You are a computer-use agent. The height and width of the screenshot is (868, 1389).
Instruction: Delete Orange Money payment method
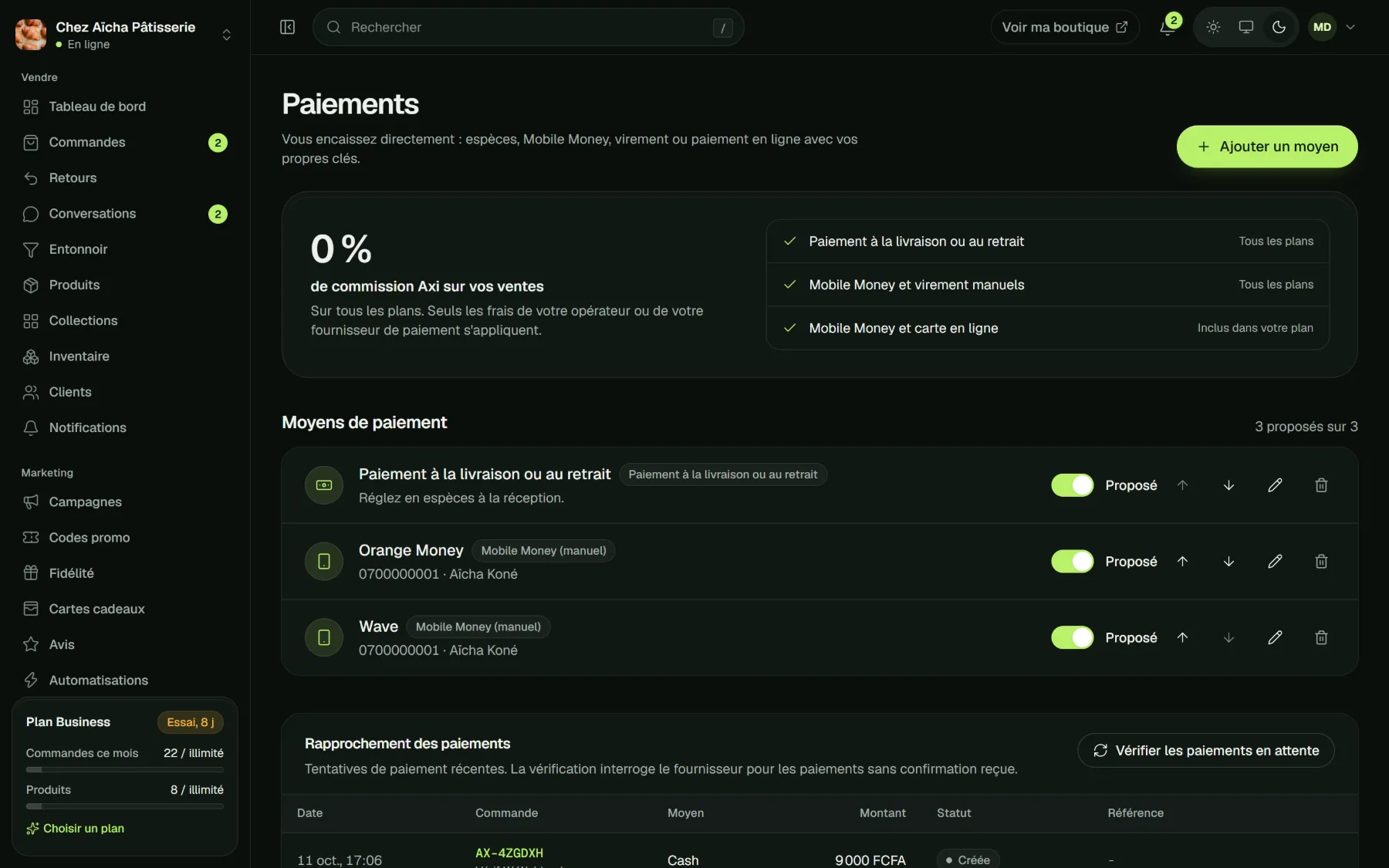tap(1321, 562)
